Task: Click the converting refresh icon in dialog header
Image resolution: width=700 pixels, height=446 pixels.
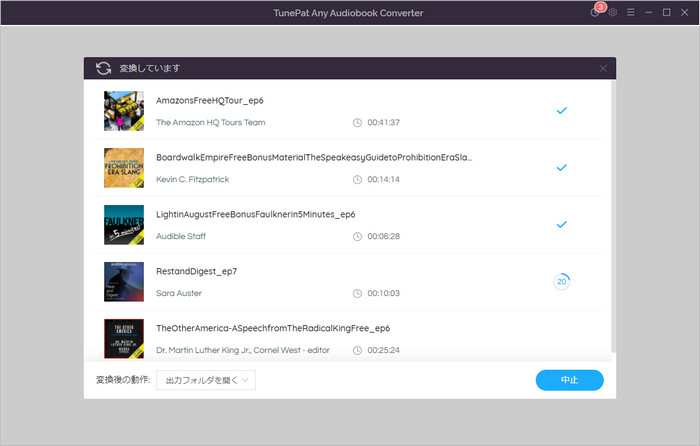Action: coord(104,68)
